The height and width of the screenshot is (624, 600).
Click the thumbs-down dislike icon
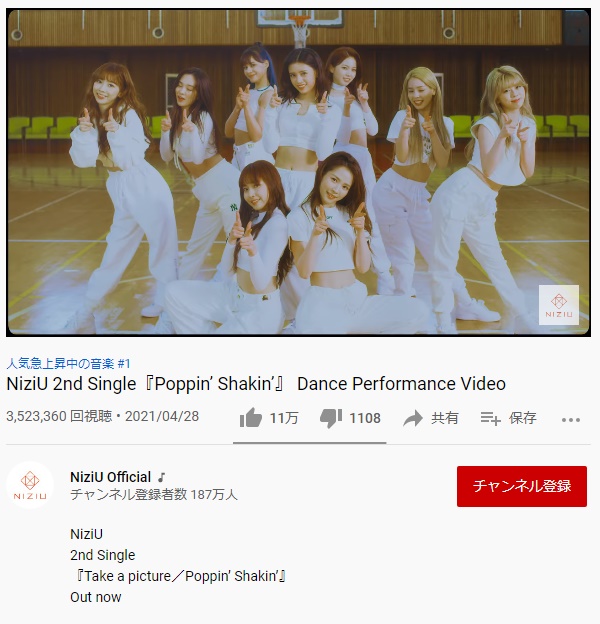tap(331, 418)
